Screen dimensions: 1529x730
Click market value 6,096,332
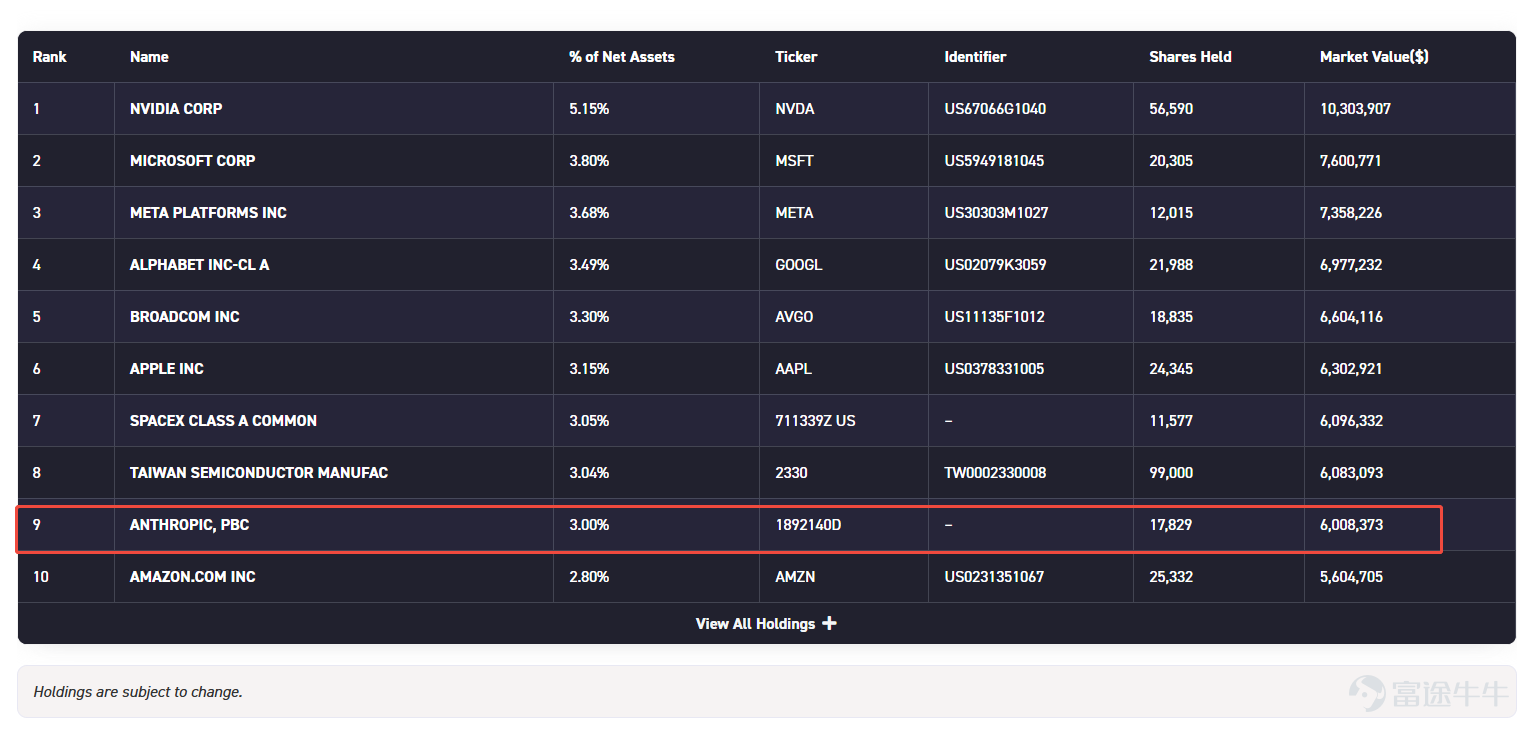pos(1351,420)
